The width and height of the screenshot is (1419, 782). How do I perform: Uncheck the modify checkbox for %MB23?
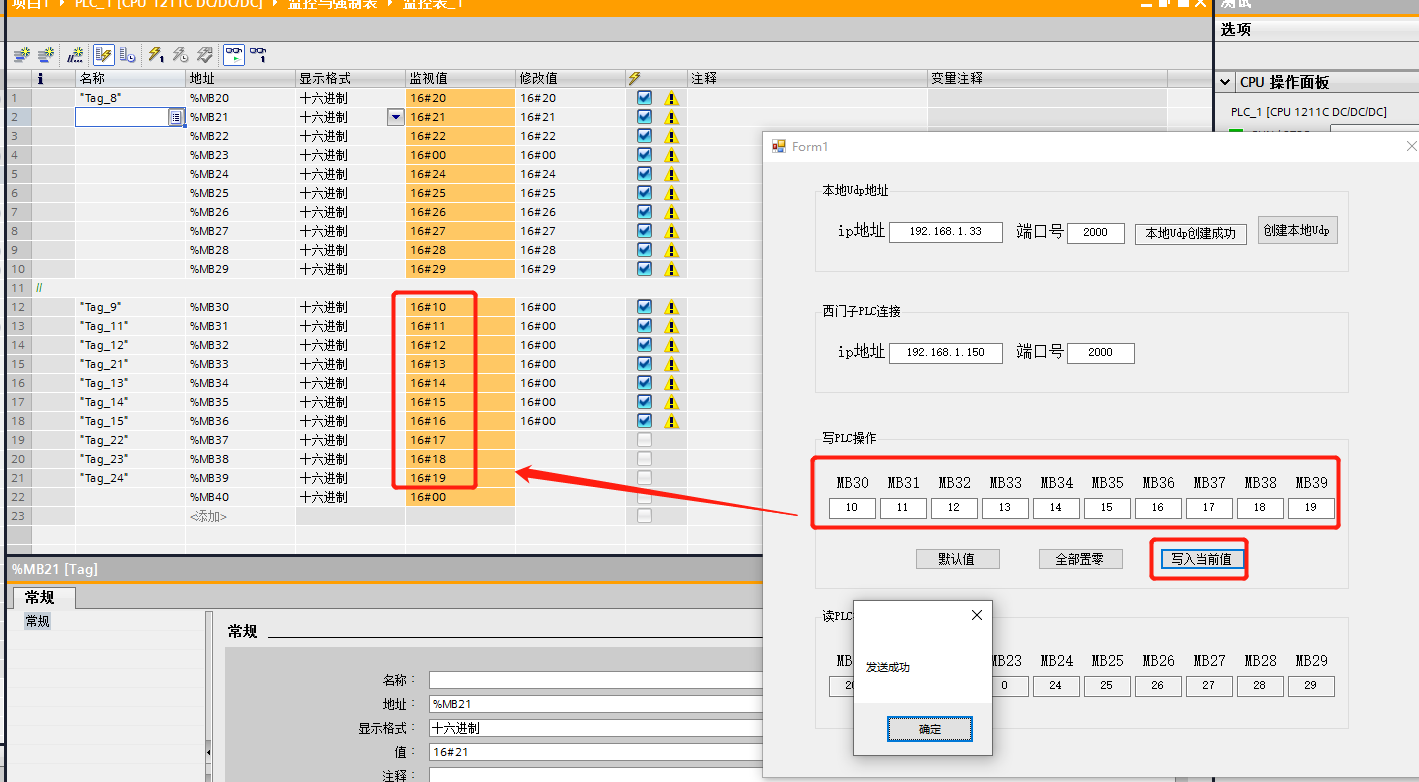[x=644, y=155]
